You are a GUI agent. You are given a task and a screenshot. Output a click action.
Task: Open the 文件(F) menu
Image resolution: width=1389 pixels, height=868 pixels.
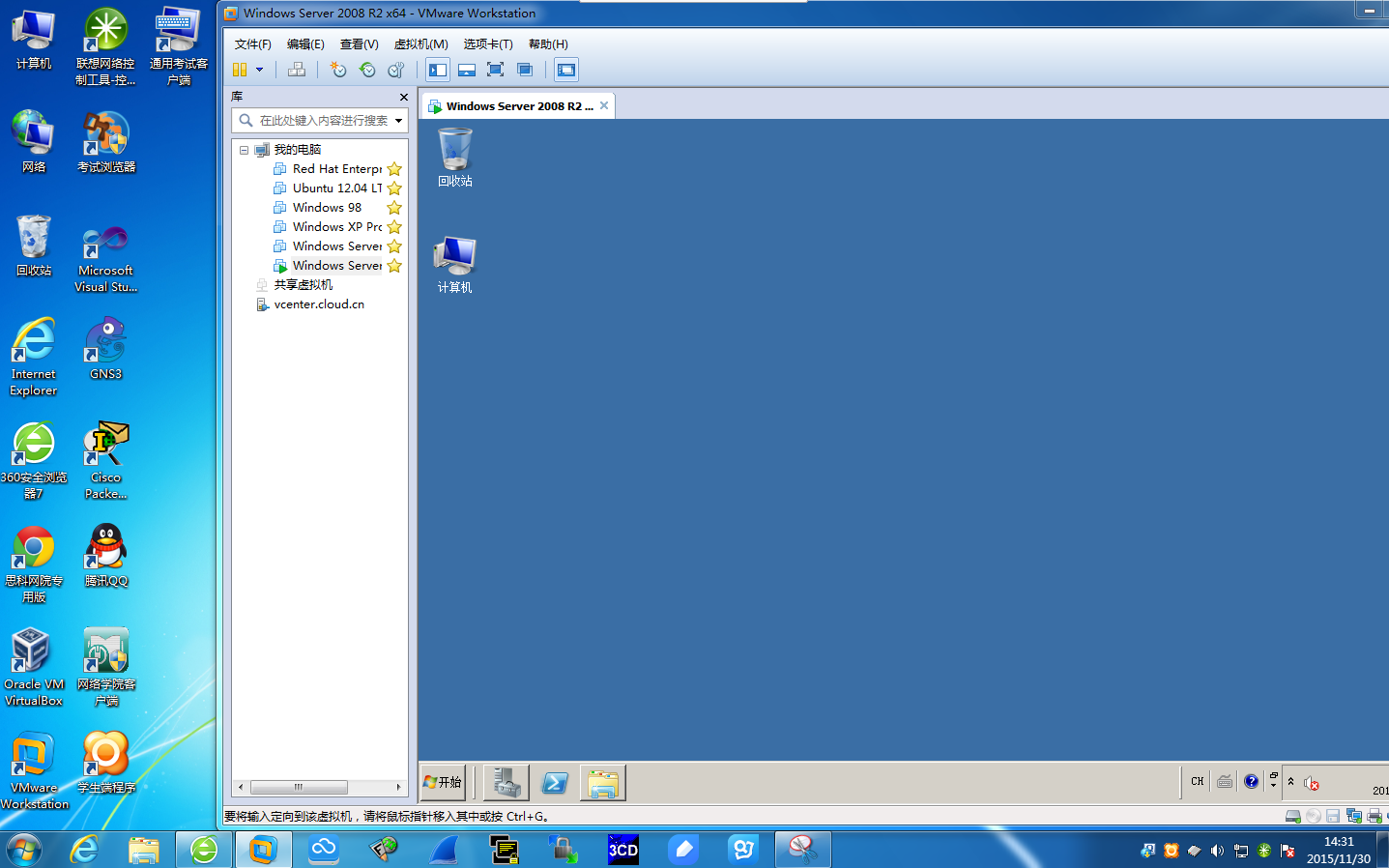click(x=252, y=44)
